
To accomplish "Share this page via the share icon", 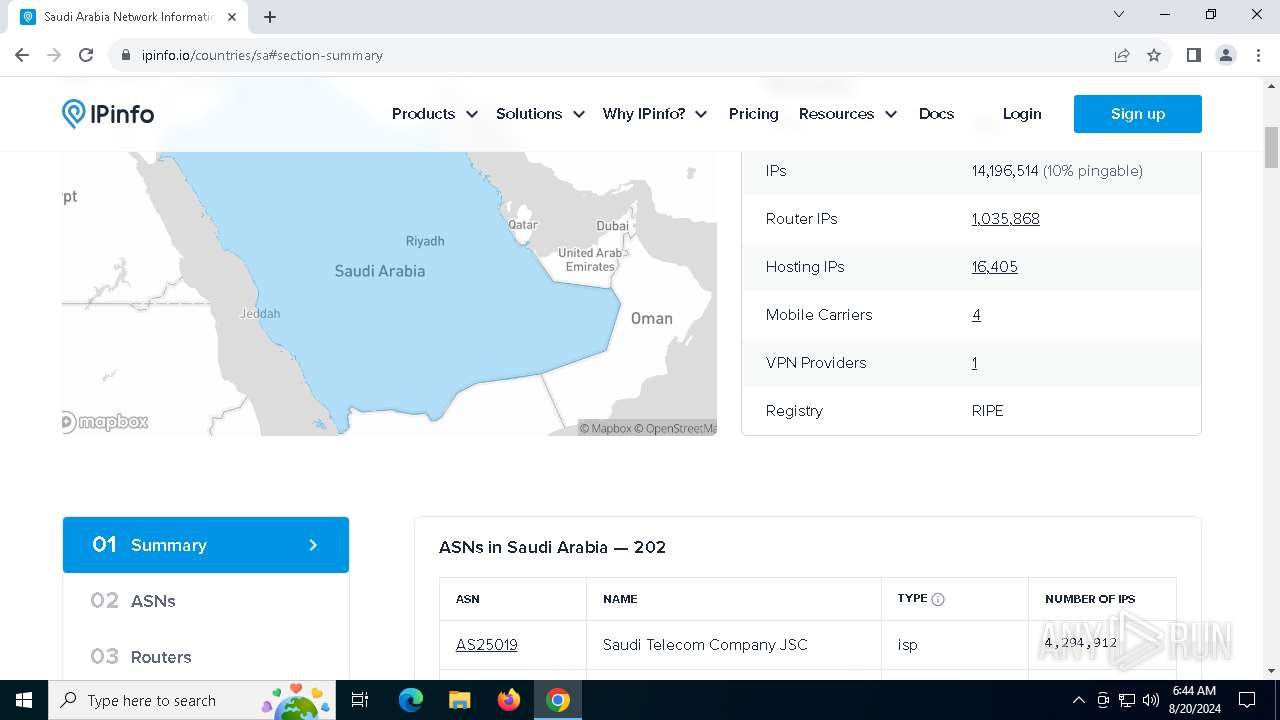I will tap(1122, 55).
